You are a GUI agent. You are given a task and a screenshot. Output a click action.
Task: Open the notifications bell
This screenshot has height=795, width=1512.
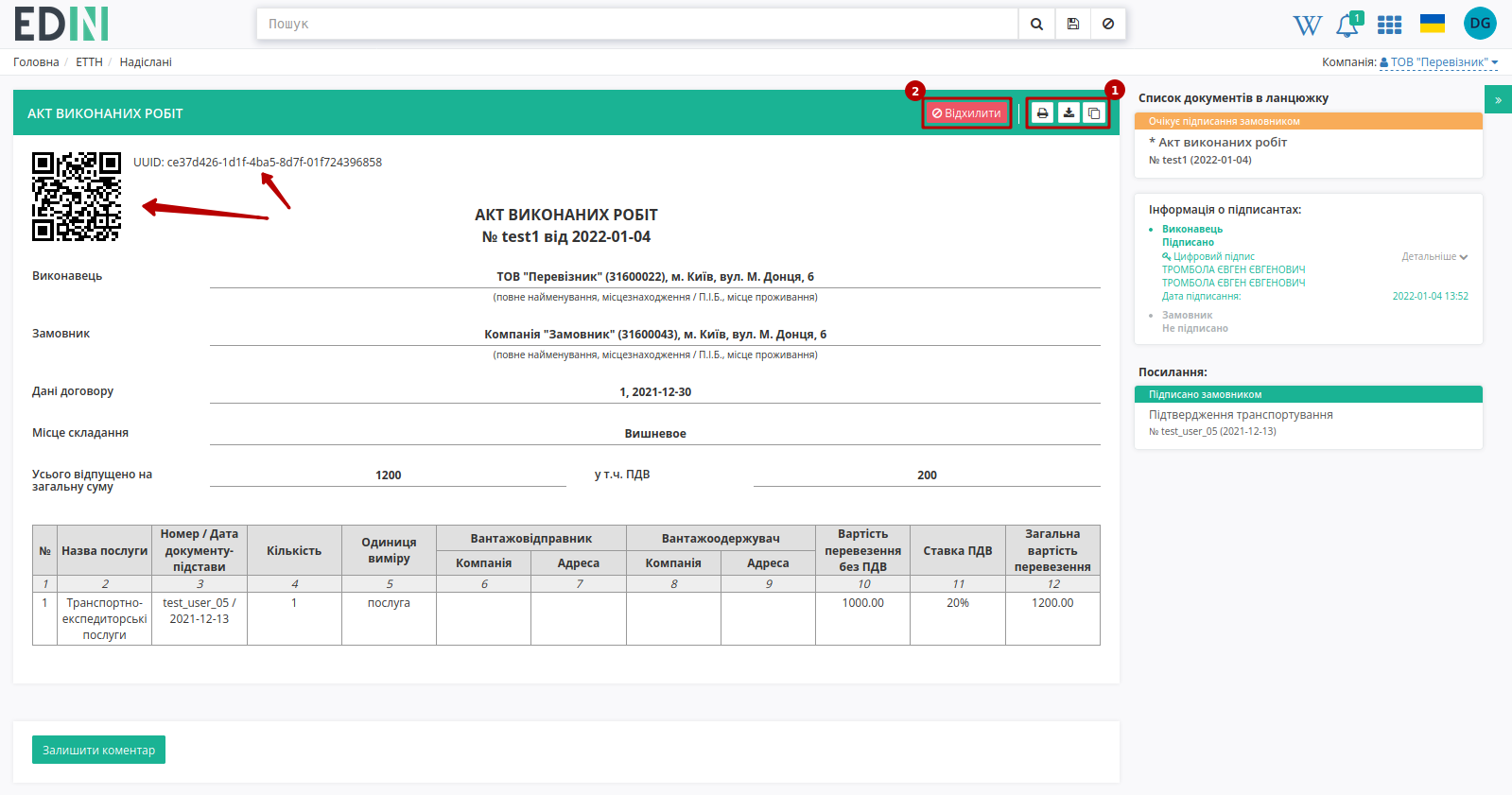point(1347,26)
